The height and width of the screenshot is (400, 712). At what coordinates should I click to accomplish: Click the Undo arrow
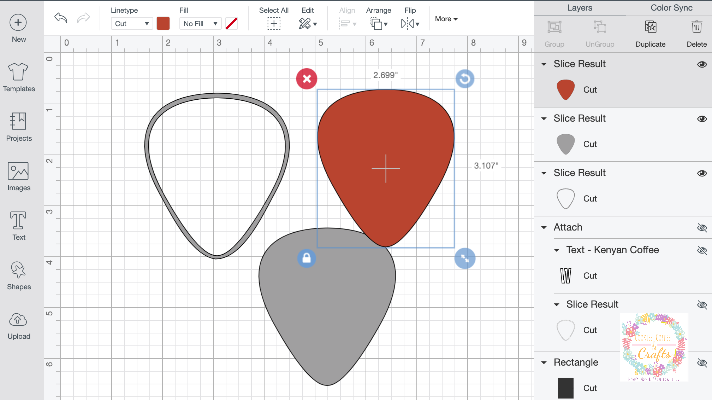tap(60, 18)
